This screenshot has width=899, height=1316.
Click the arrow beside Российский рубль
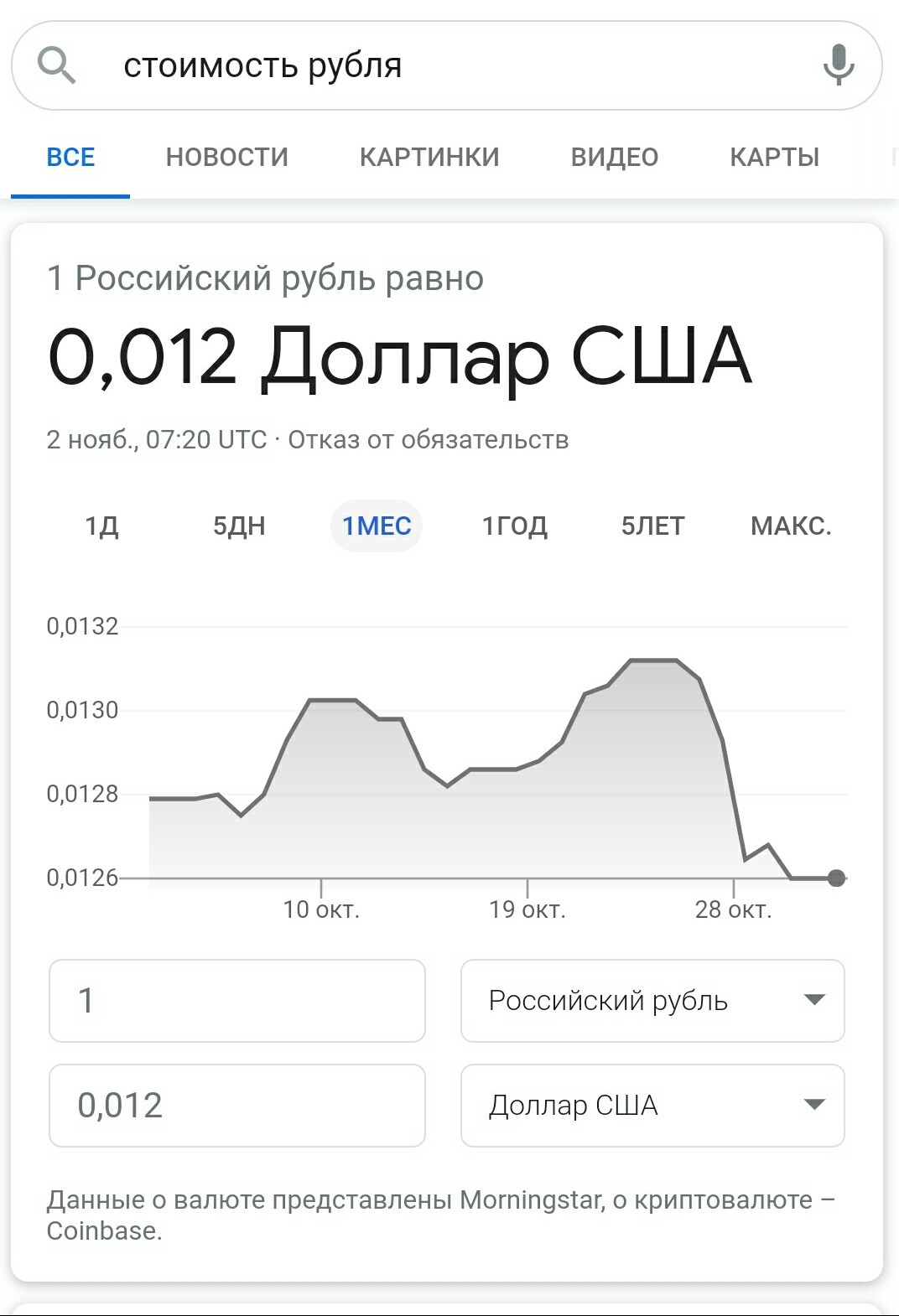(x=814, y=999)
